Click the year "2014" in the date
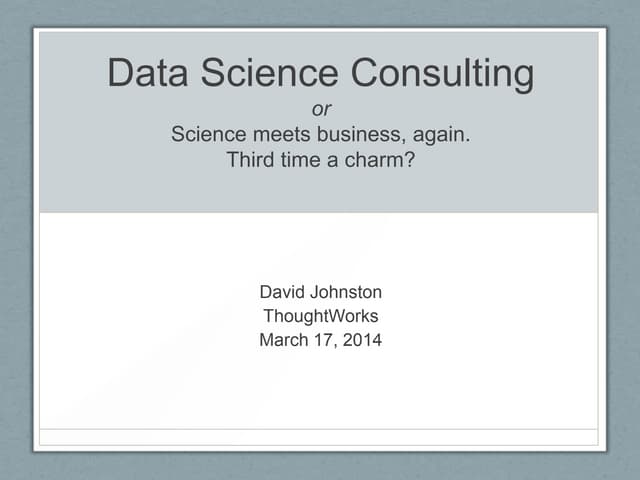640x480 pixels. coord(363,340)
